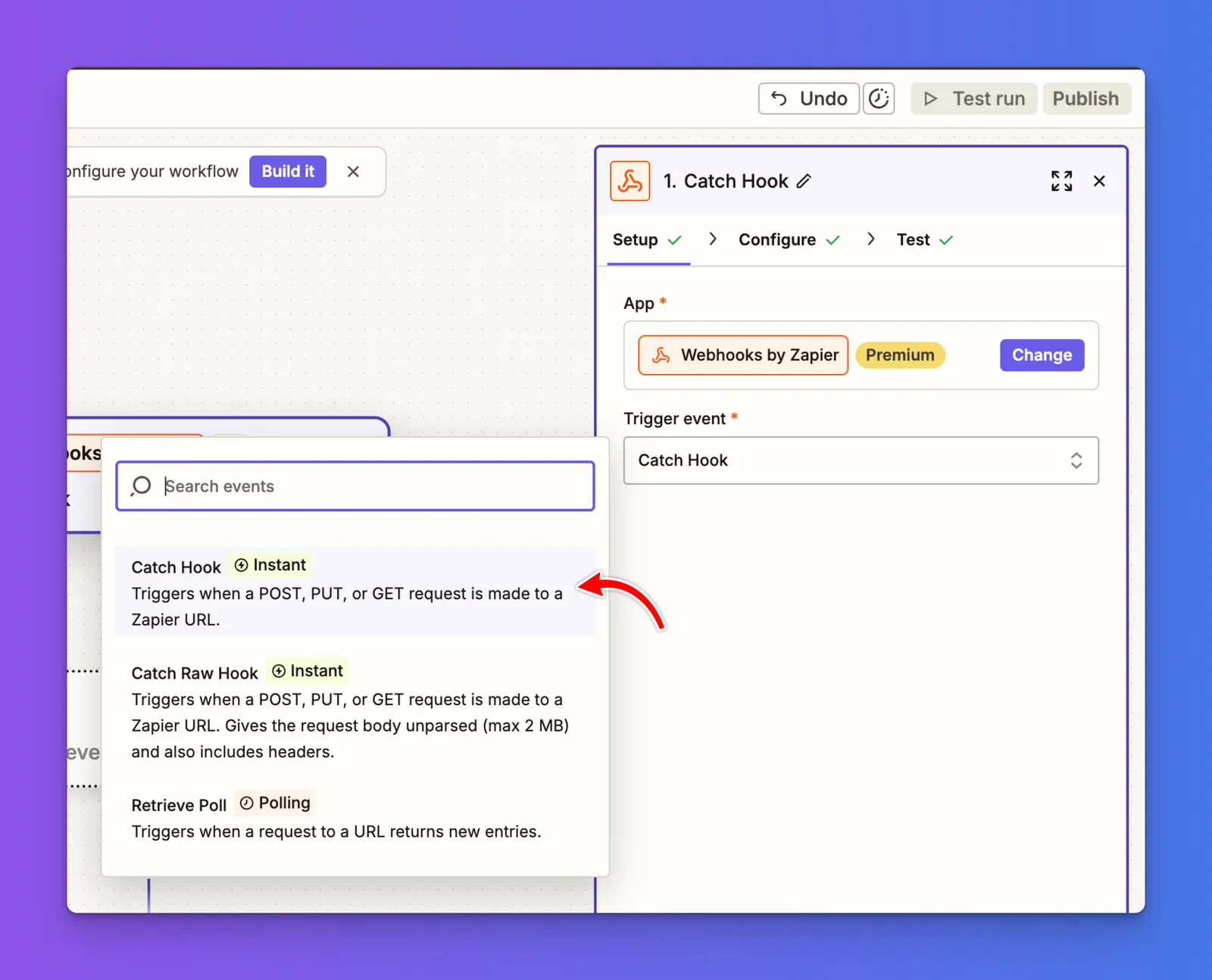Rename the step using the pencil icon
This screenshot has height=980, width=1212.
[804, 181]
